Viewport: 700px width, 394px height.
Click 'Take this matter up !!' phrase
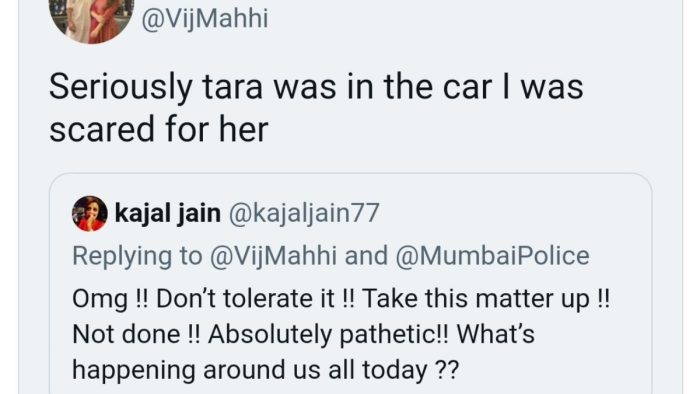(486, 299)
